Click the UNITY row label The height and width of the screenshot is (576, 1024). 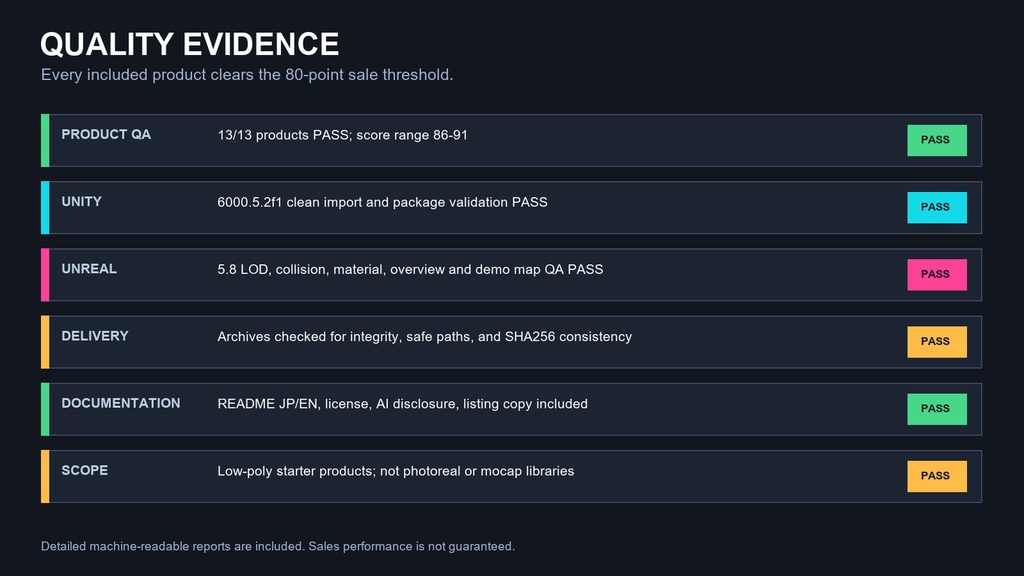tap(82, 202)
